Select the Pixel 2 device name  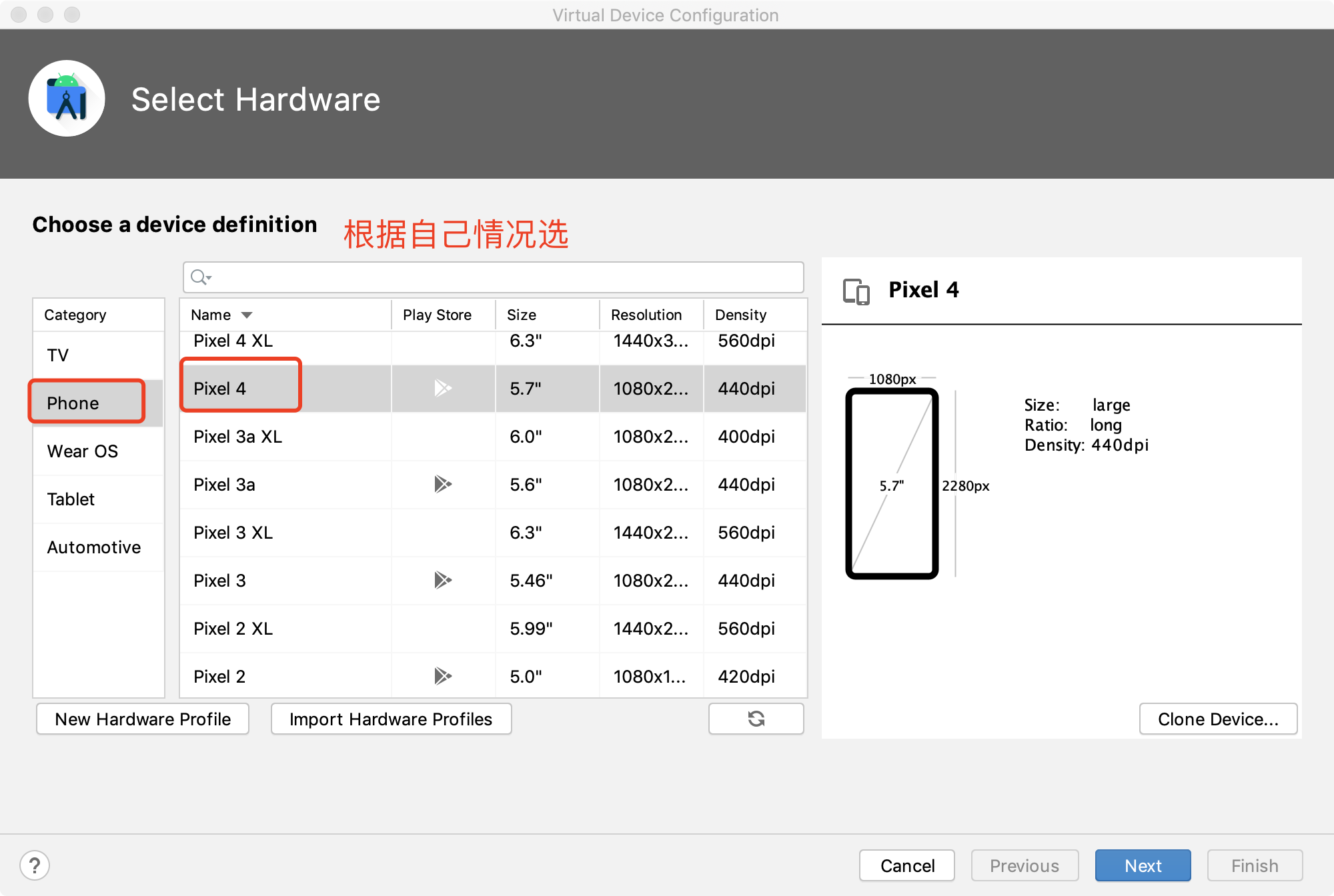pos(219,677)
